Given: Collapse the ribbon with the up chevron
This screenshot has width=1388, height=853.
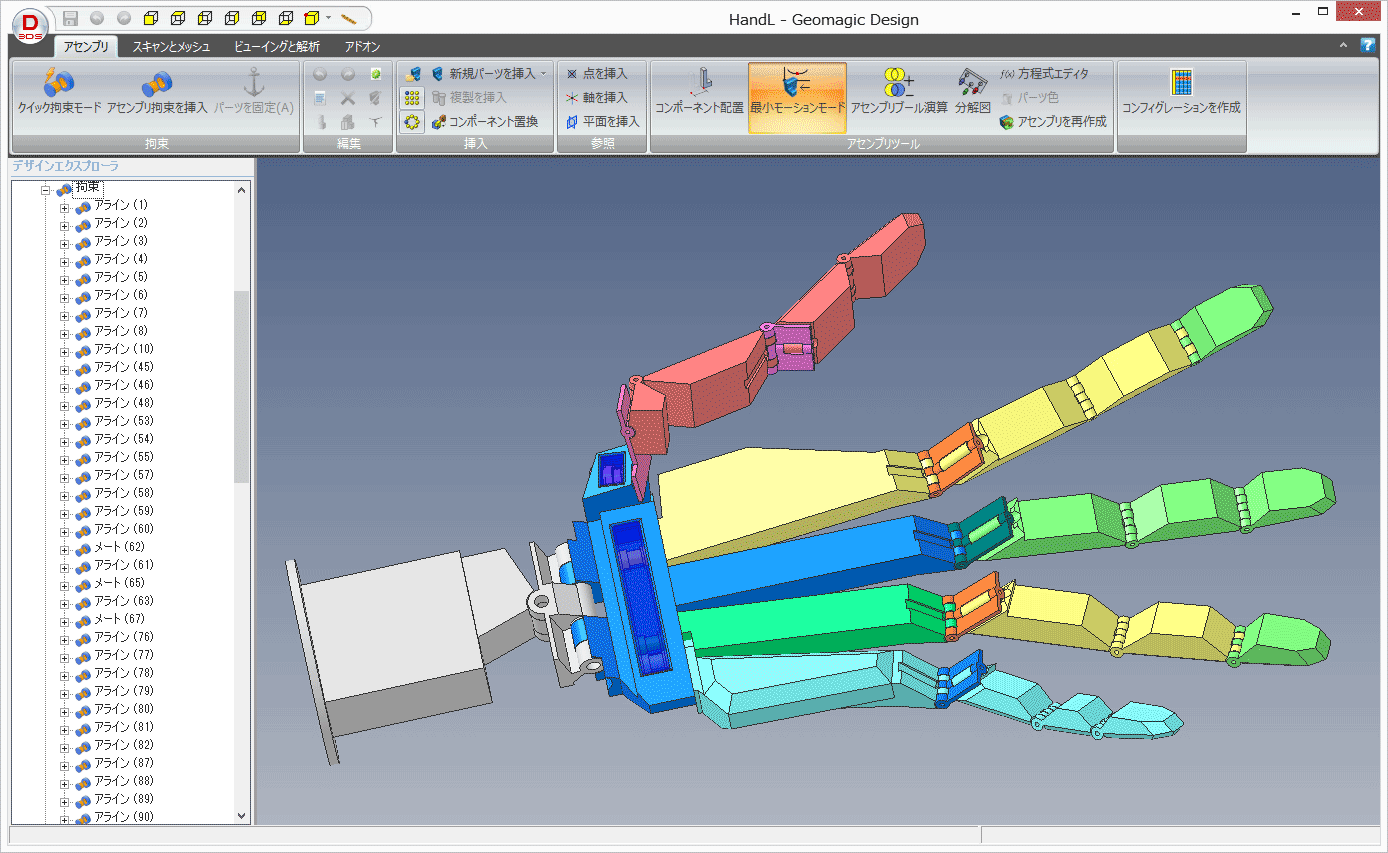Looking at the screenshot, I should (1343, 46).
